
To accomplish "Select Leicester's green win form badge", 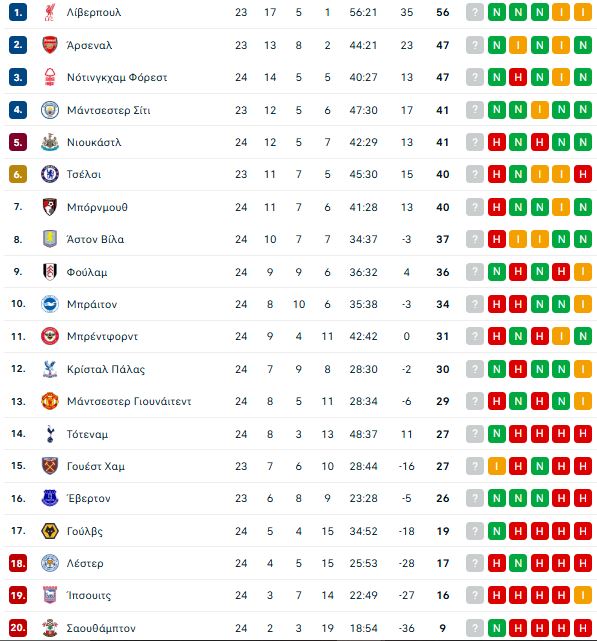I will (x=518, y=563).
